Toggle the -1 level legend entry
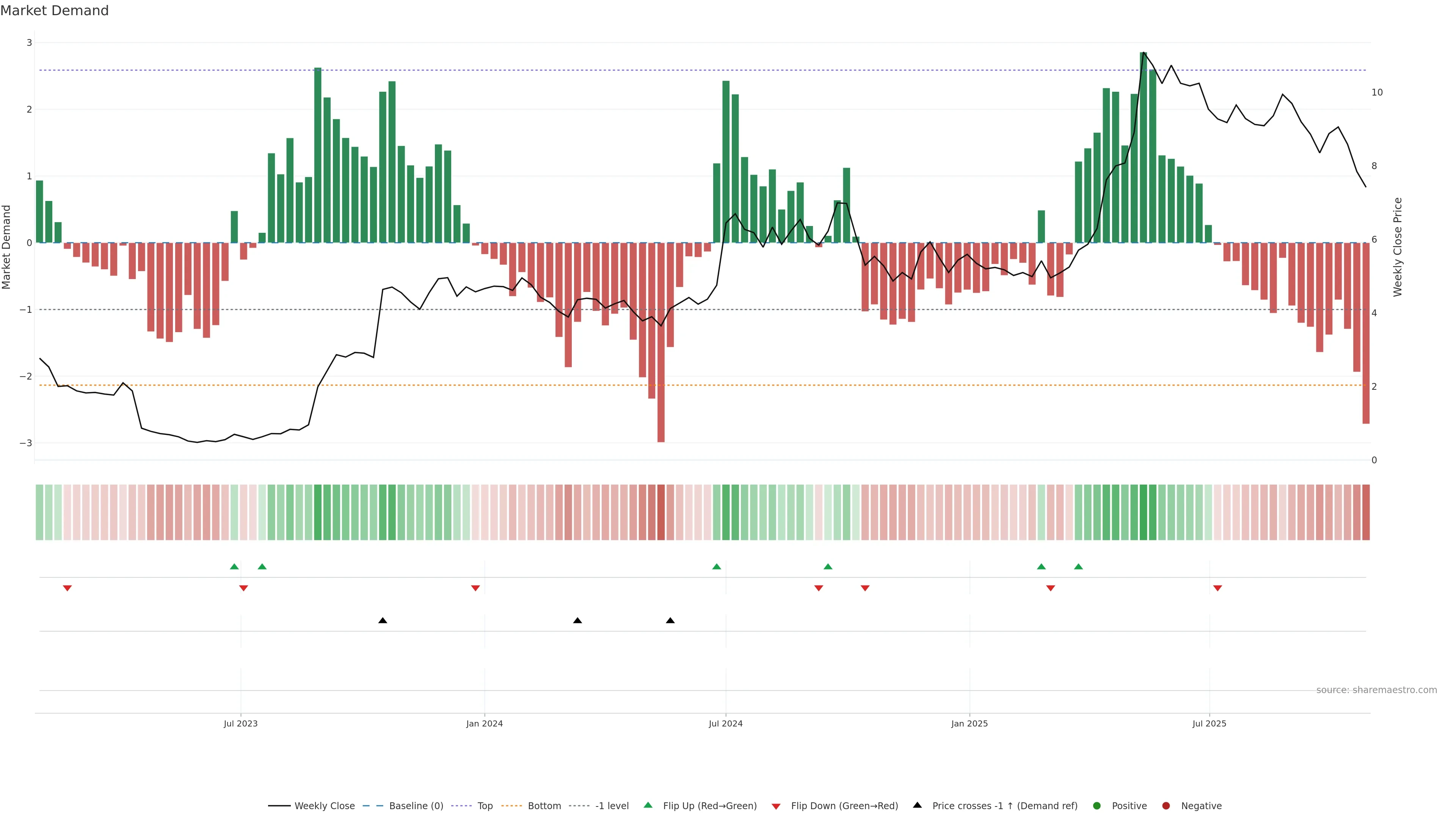This screenshot has width=1456, height=819. tap(612, 806)
